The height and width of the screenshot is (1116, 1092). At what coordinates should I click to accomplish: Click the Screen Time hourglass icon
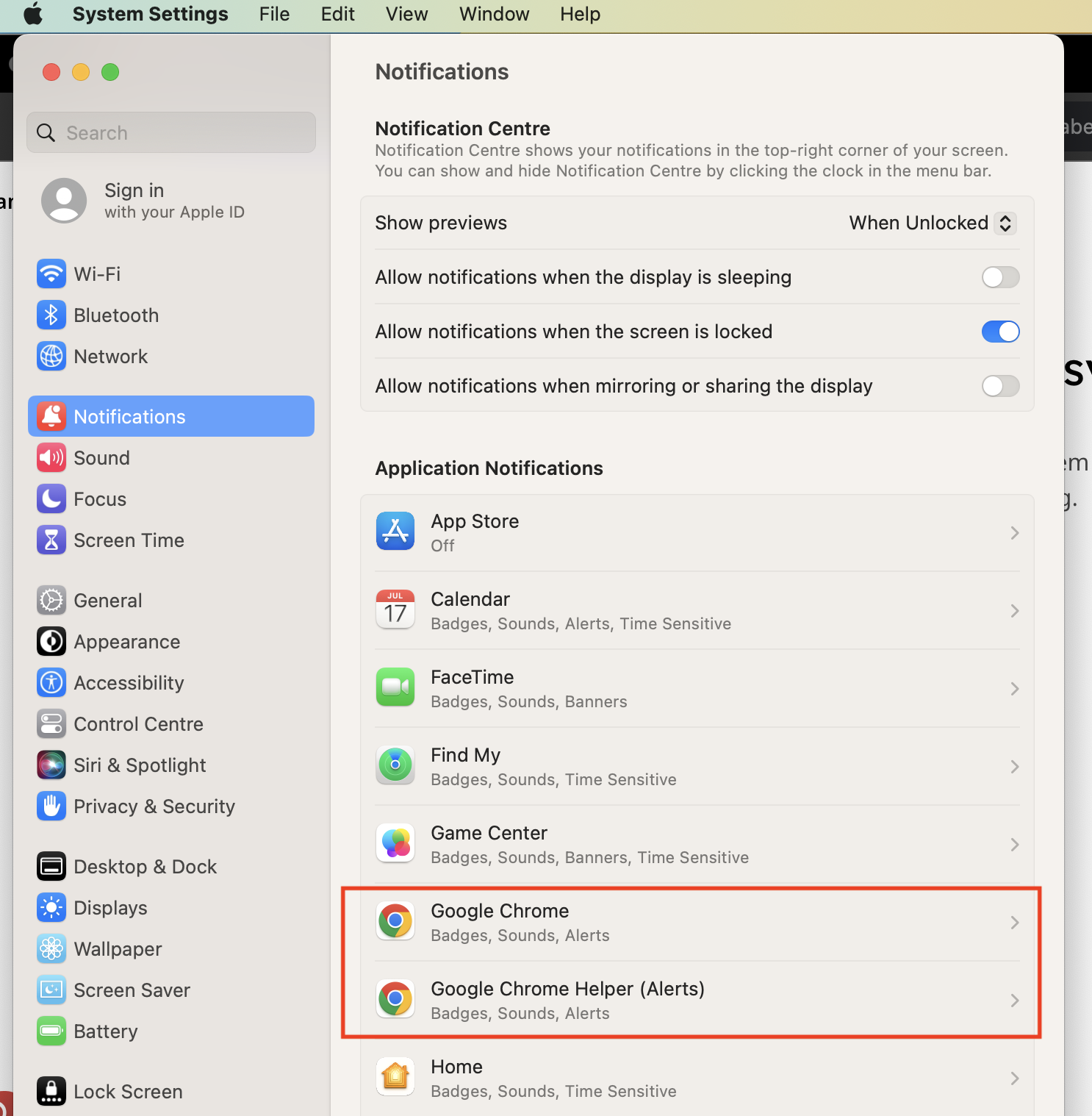[51, 540]
